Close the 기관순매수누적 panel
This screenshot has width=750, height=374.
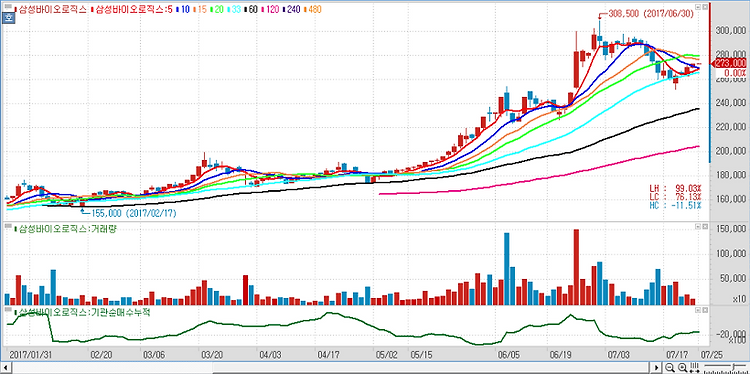pyautogui.click(x=705, y=311)
